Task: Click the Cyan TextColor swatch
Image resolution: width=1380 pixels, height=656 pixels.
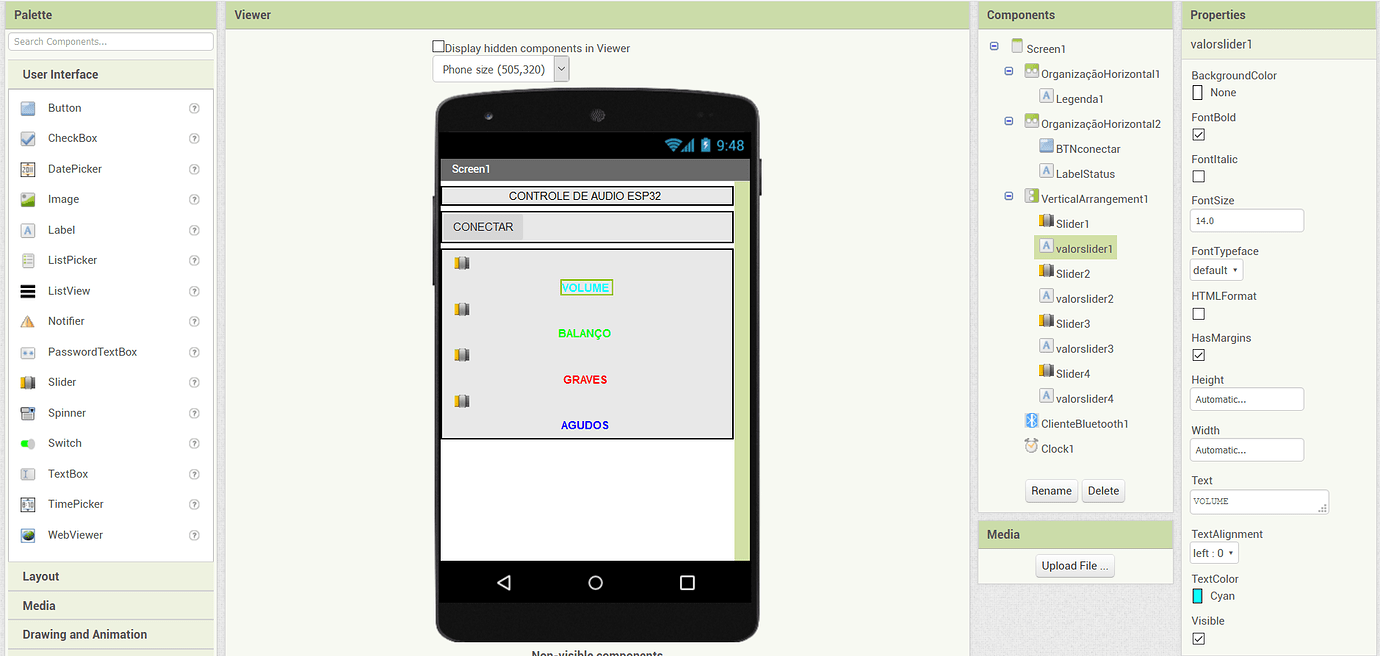Action: coord(1198,596)
